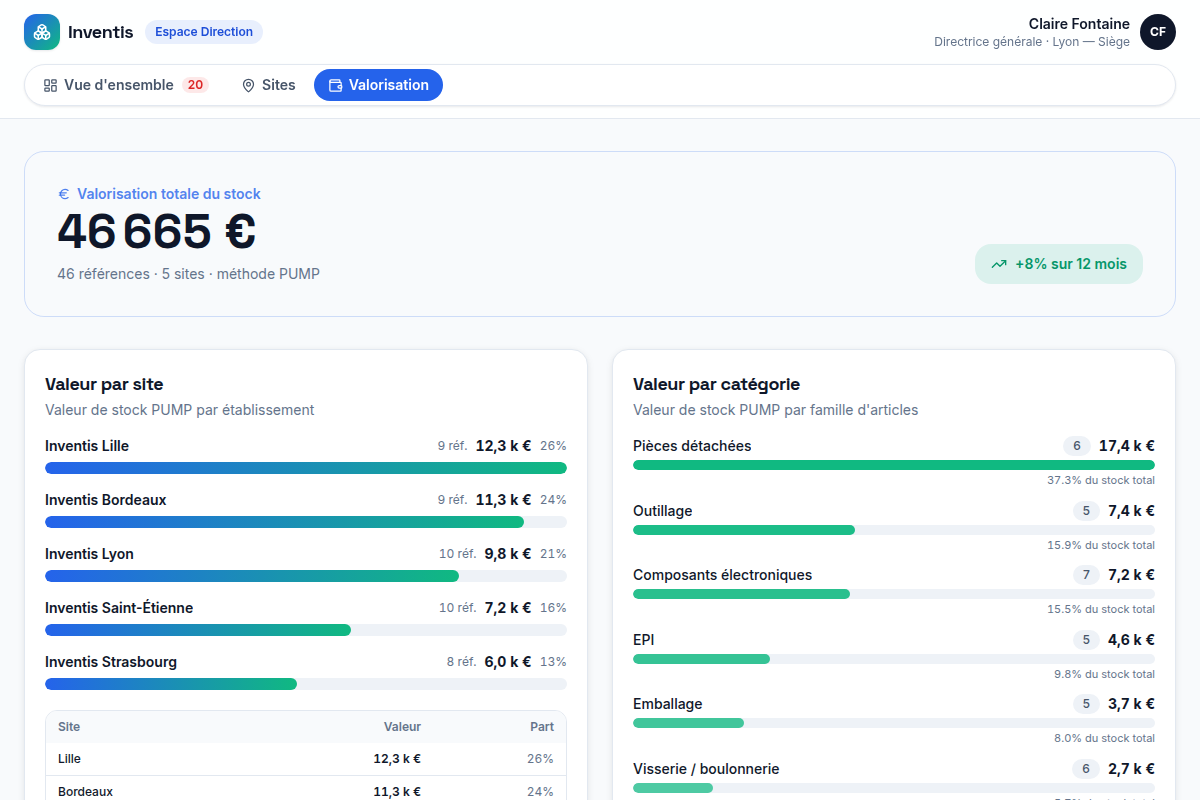
Task: Click the Espace Direction badge
Action: (204, 32)
